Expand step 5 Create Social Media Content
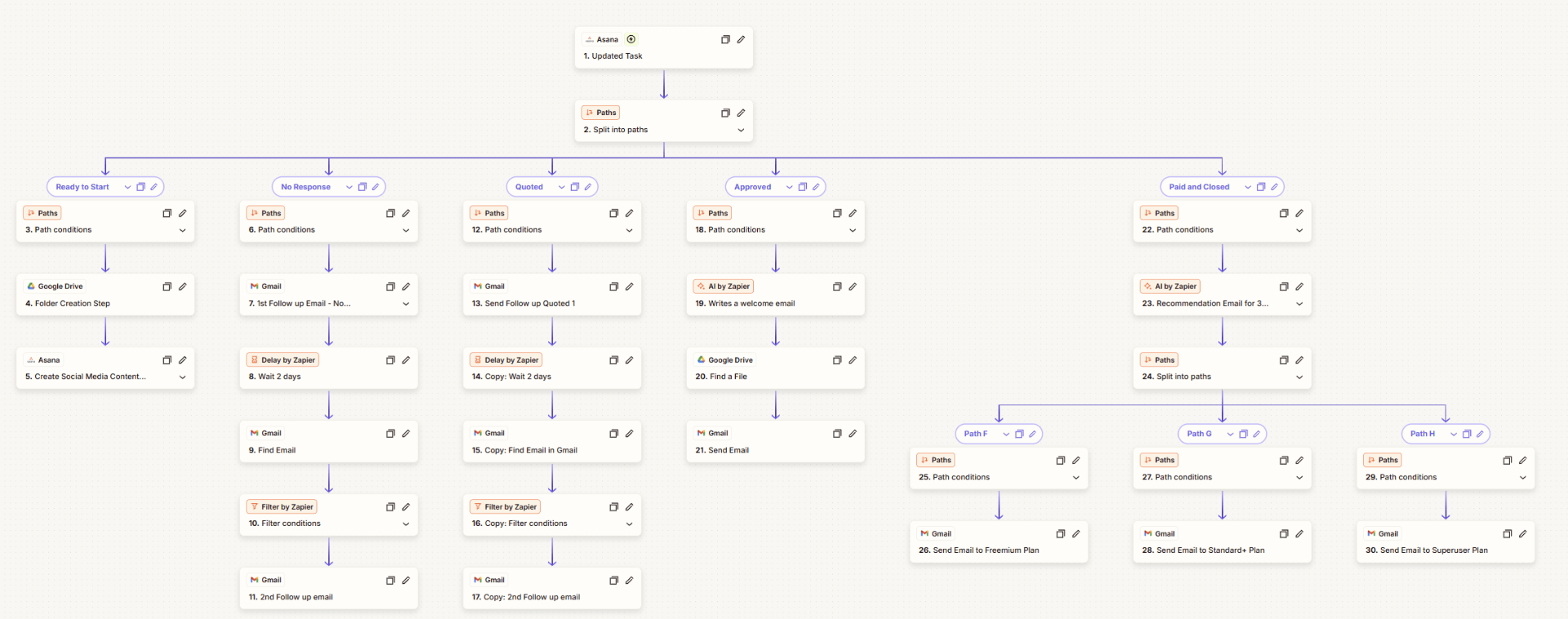The image size is (1568, 619). point(182,377)
